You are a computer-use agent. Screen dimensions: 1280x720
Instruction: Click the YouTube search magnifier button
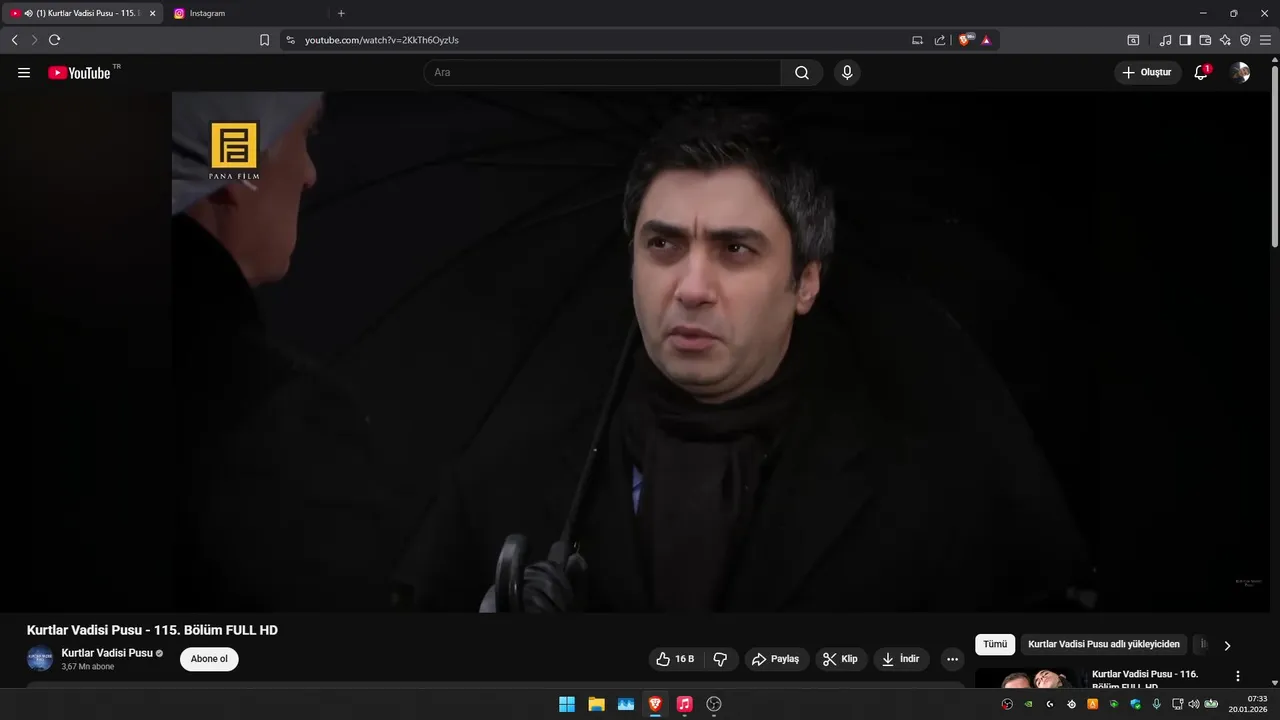[x=802, y=73]
